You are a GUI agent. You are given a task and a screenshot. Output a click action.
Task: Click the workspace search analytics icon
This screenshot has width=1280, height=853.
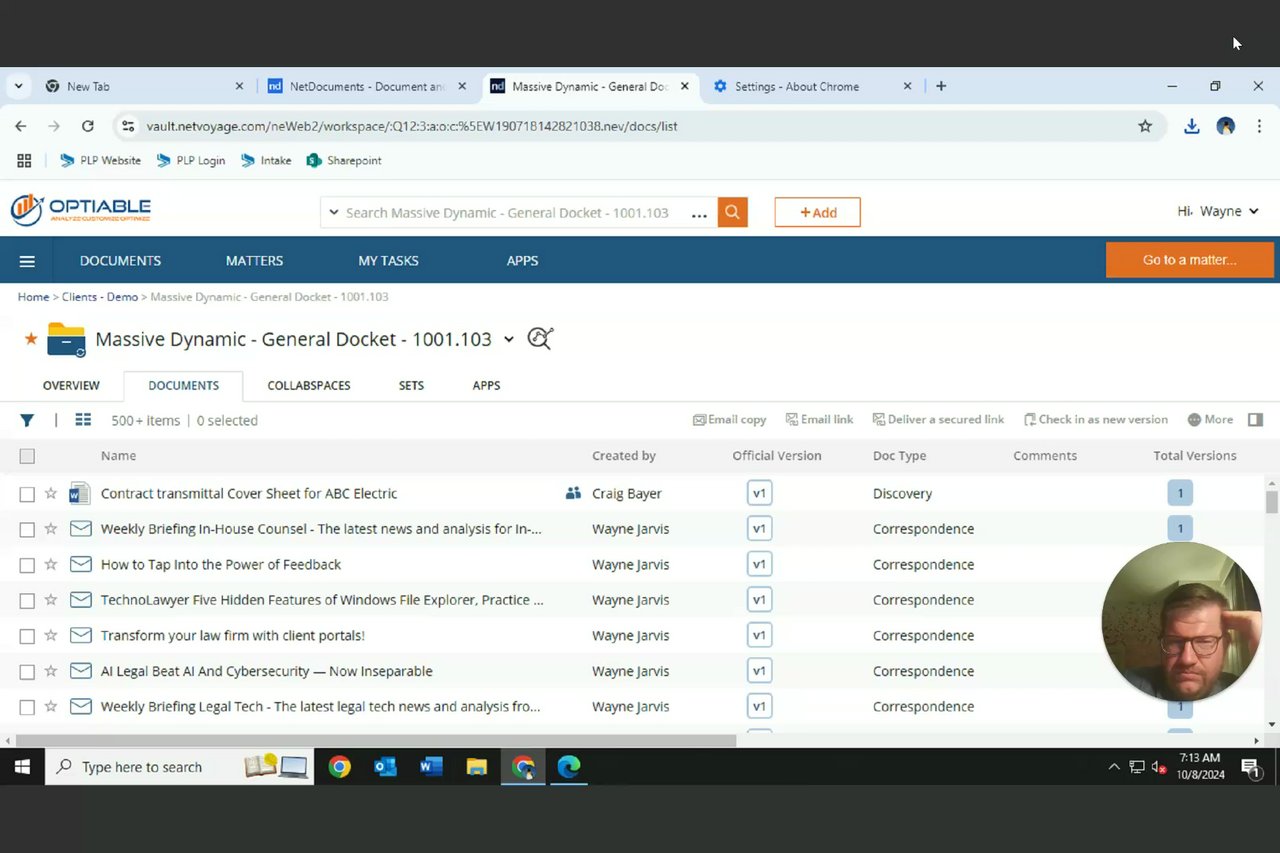540,339
